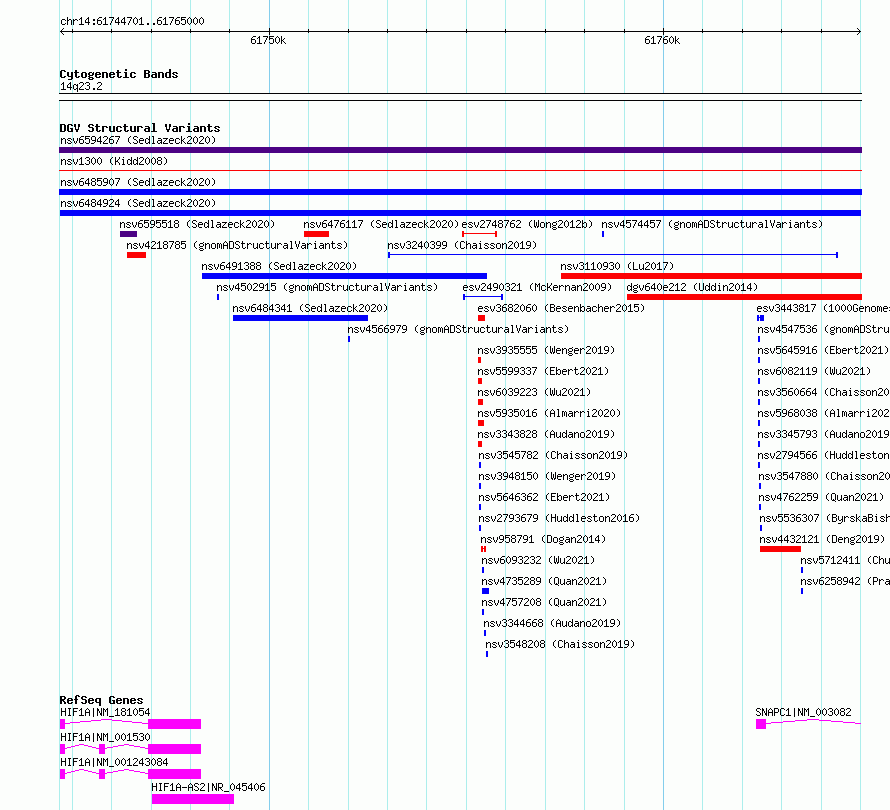Click the esv3443817 1000Genomes variant label

pos(822,308)
